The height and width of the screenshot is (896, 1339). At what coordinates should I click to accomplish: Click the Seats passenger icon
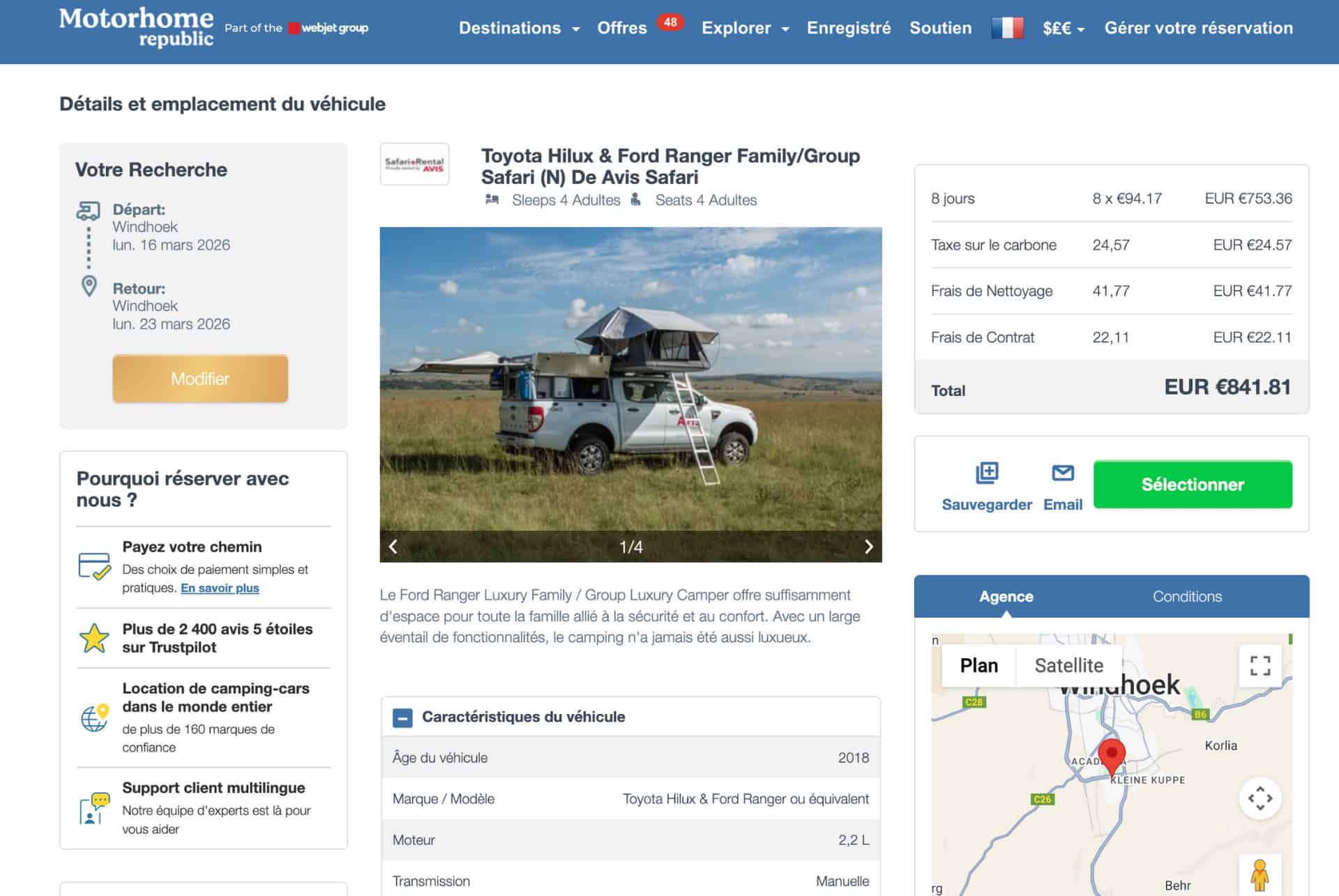pos(635,200)
